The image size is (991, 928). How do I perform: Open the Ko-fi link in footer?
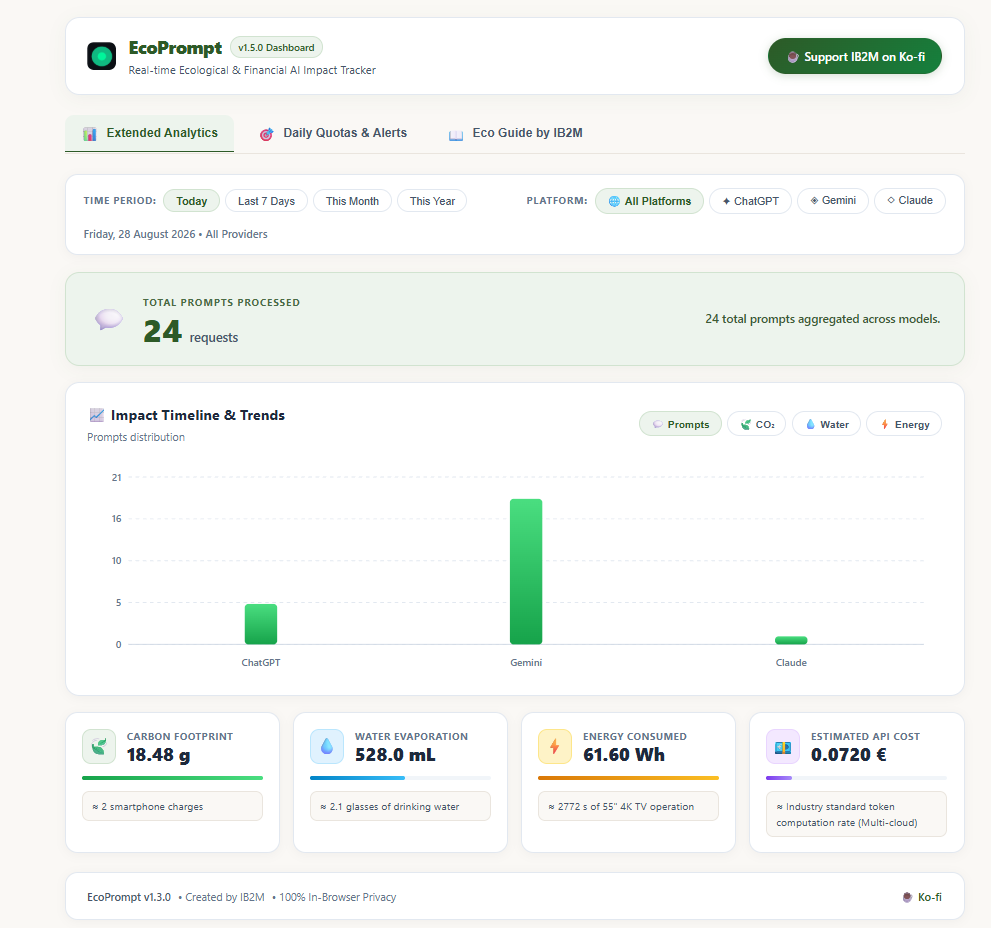(921, 897)
